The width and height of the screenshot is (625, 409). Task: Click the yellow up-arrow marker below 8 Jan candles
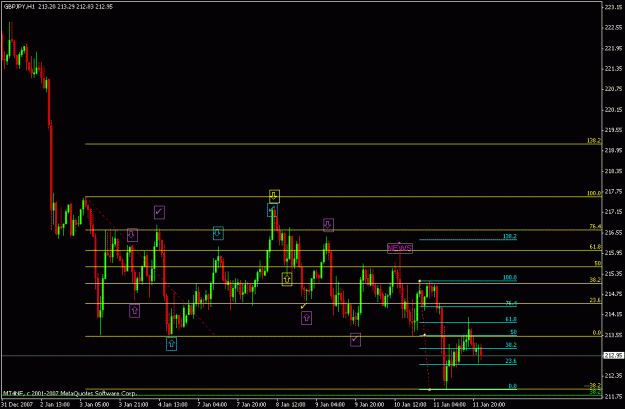point(287,279)
